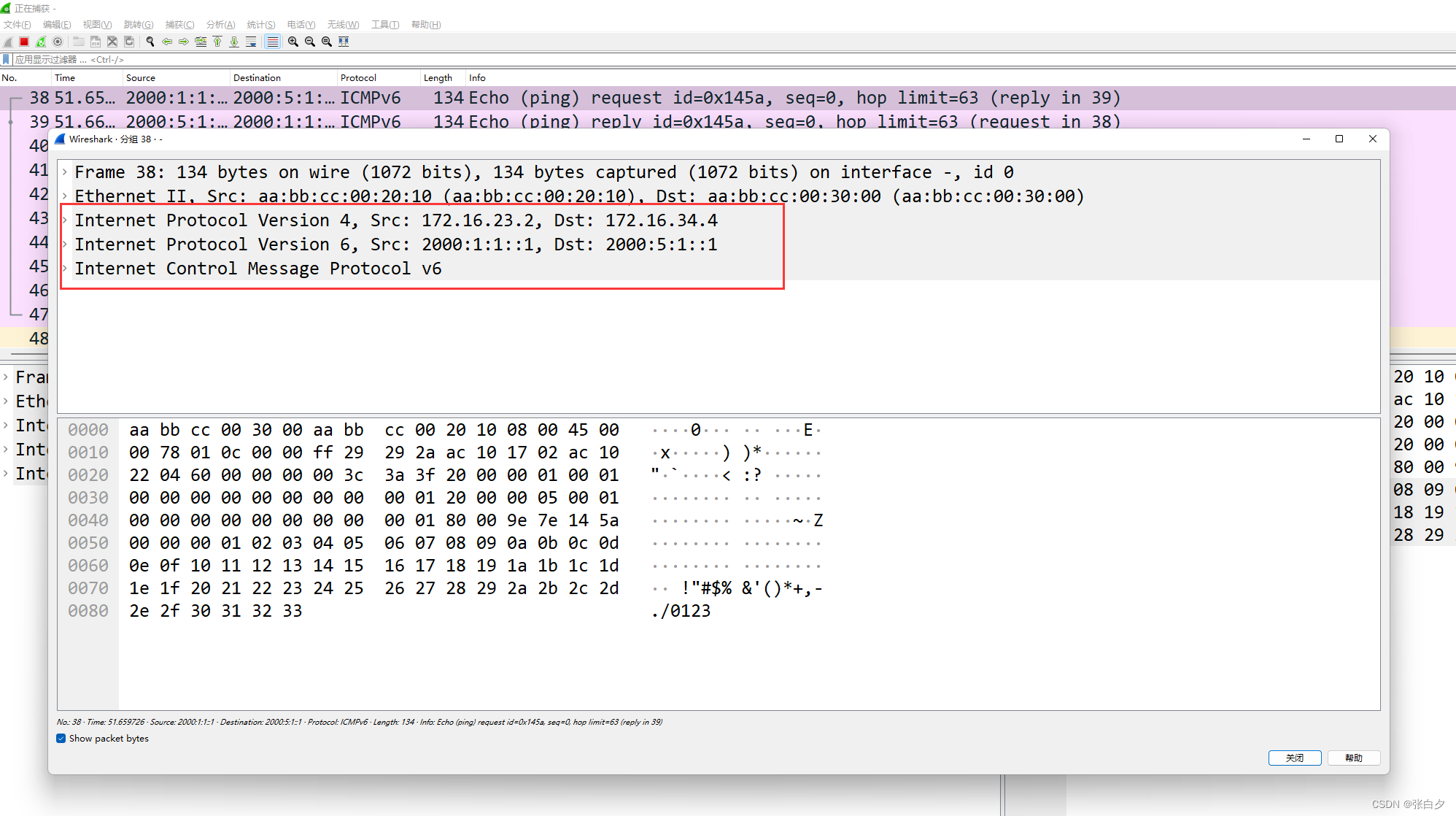The image size is (1456, 816).
Task: Zoom out main window text
Action: point(310,42)
